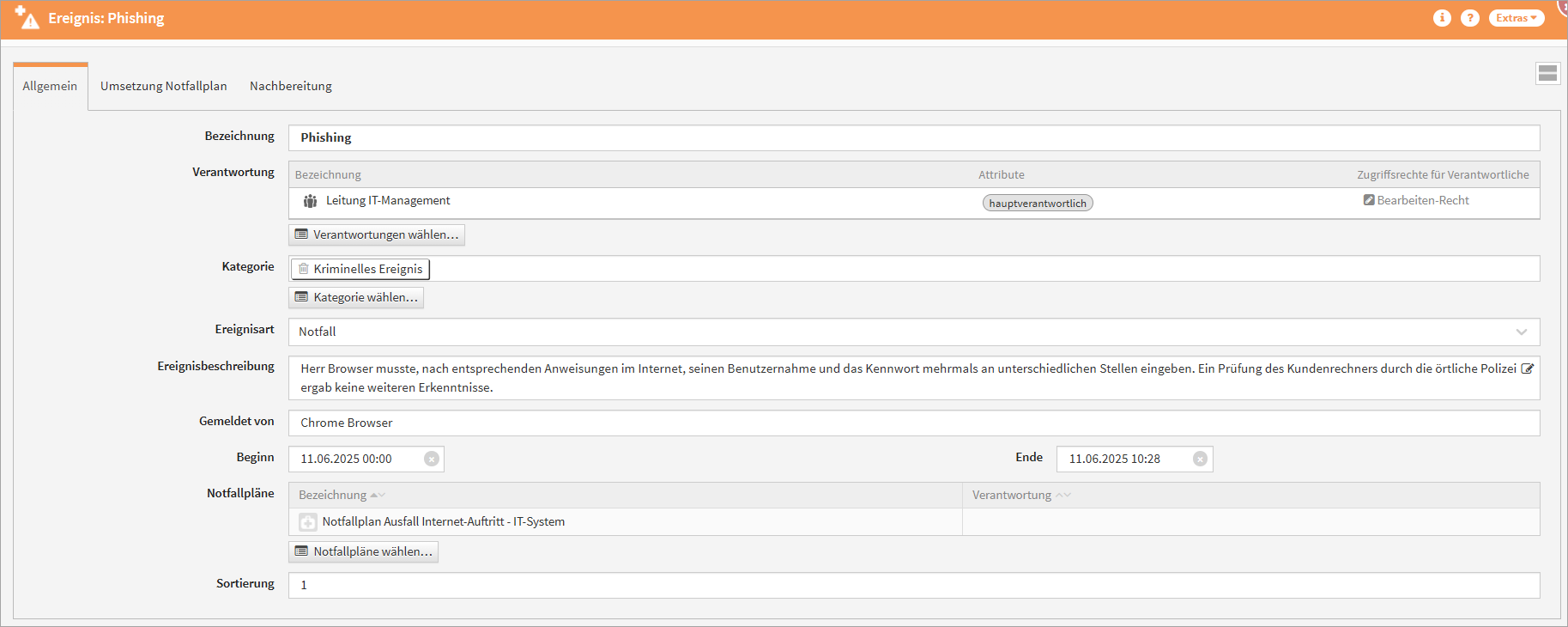Open the help question mark icon
Screen dimensions: 1568x627
[1470, 18]
